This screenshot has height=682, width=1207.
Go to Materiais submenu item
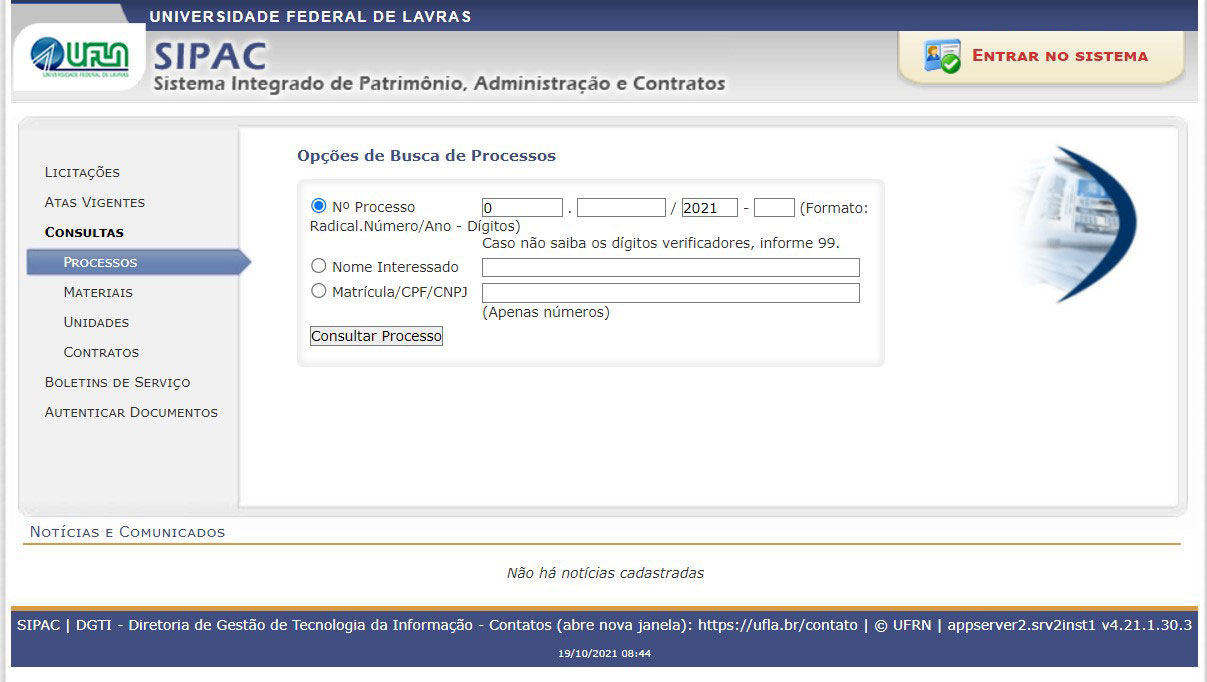[98, 292]
